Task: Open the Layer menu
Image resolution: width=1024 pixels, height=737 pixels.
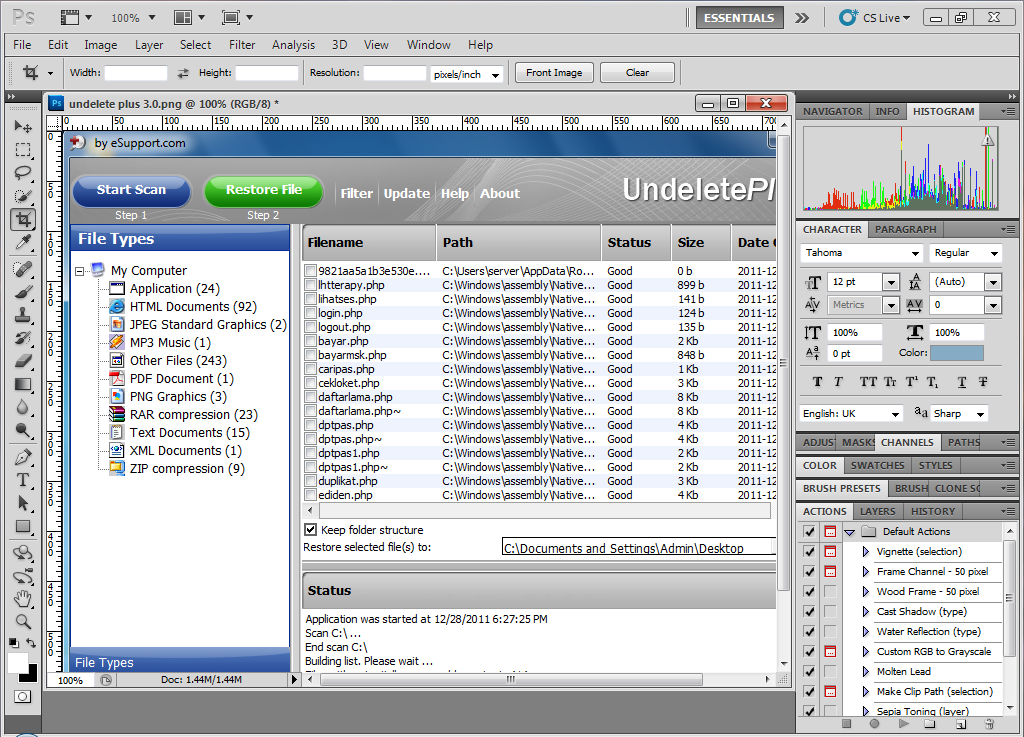Action: point(149,45)
